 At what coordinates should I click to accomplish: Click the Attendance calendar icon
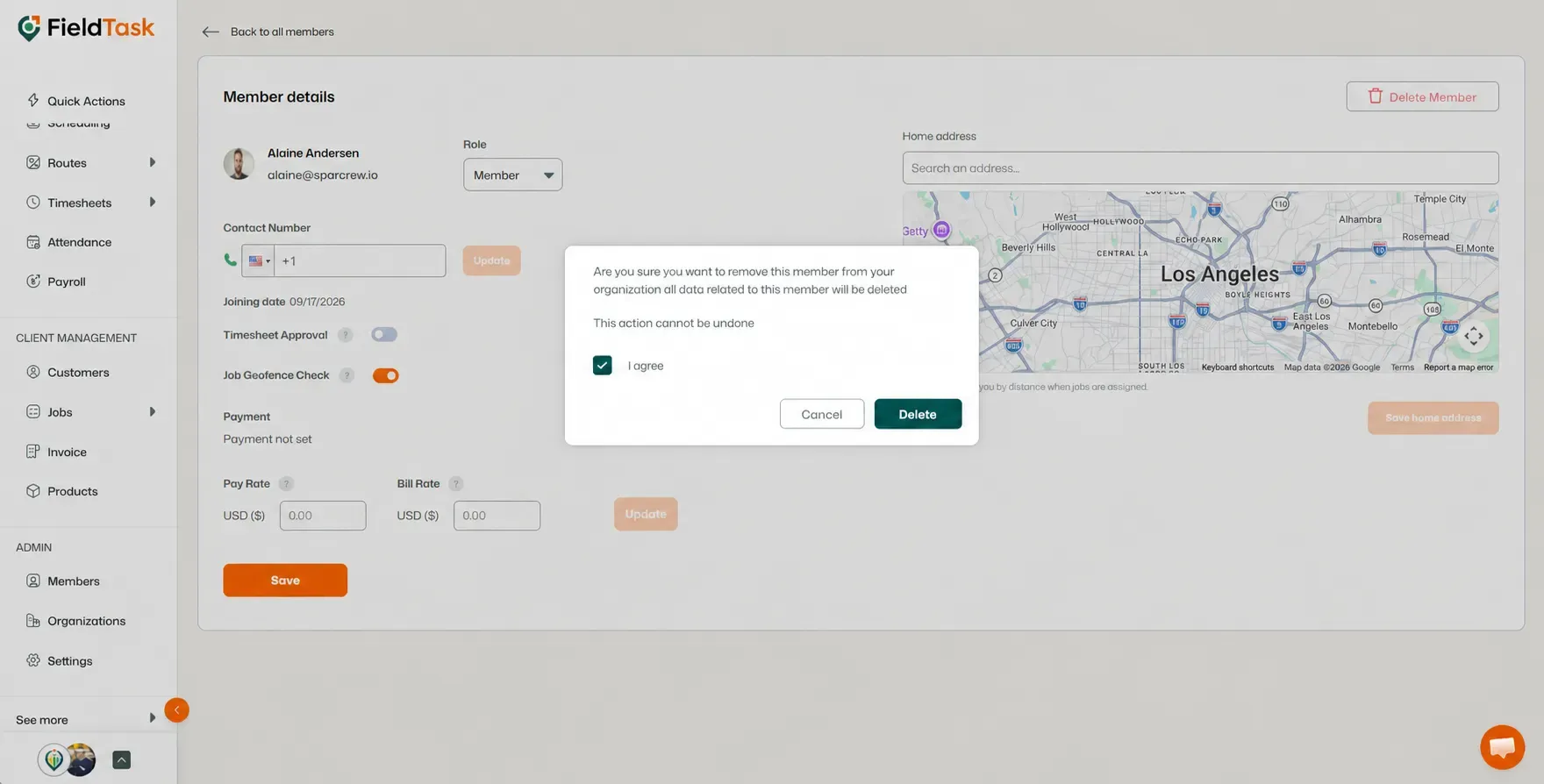(33, 242)
